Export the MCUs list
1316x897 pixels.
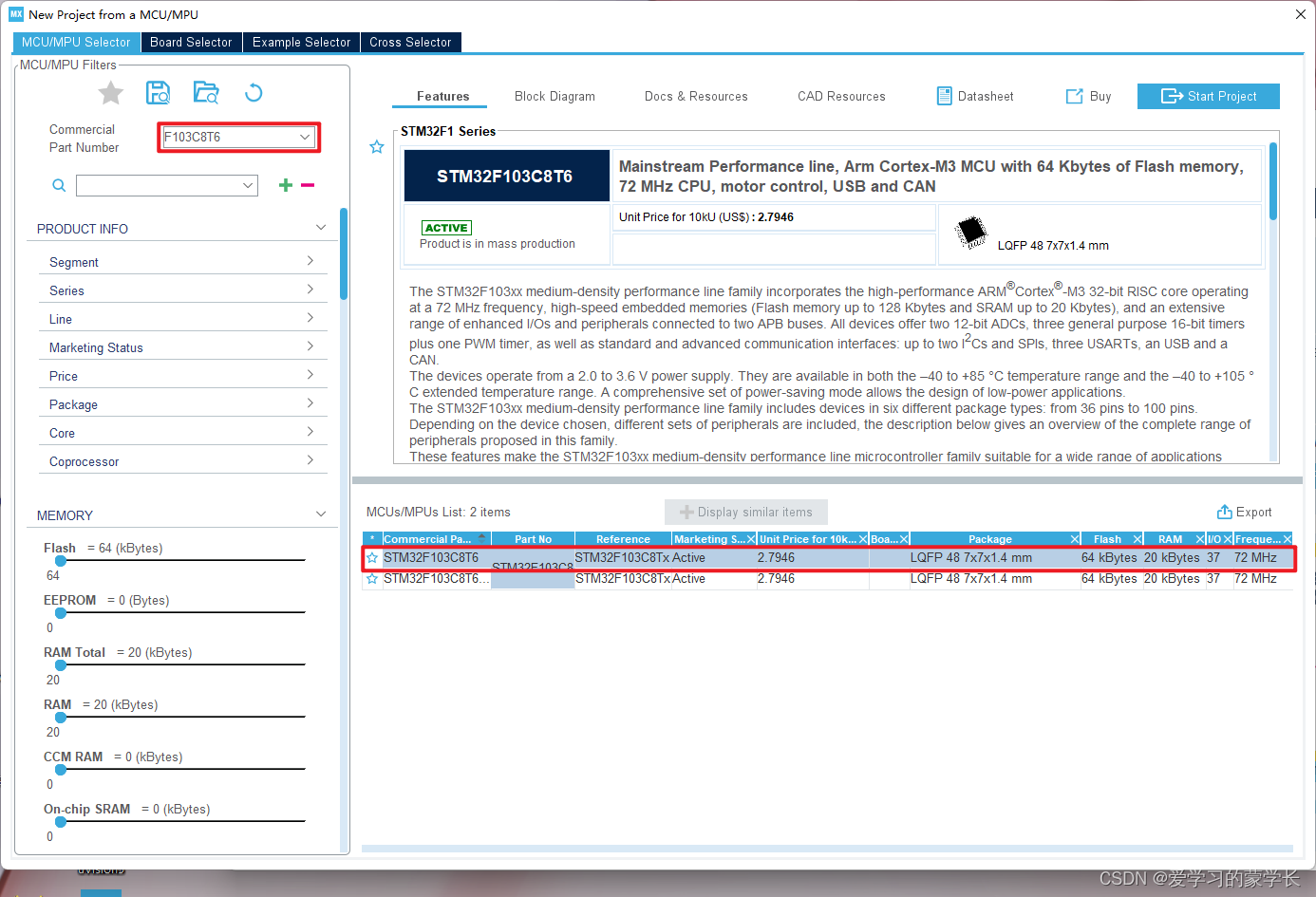point(1245,512)
